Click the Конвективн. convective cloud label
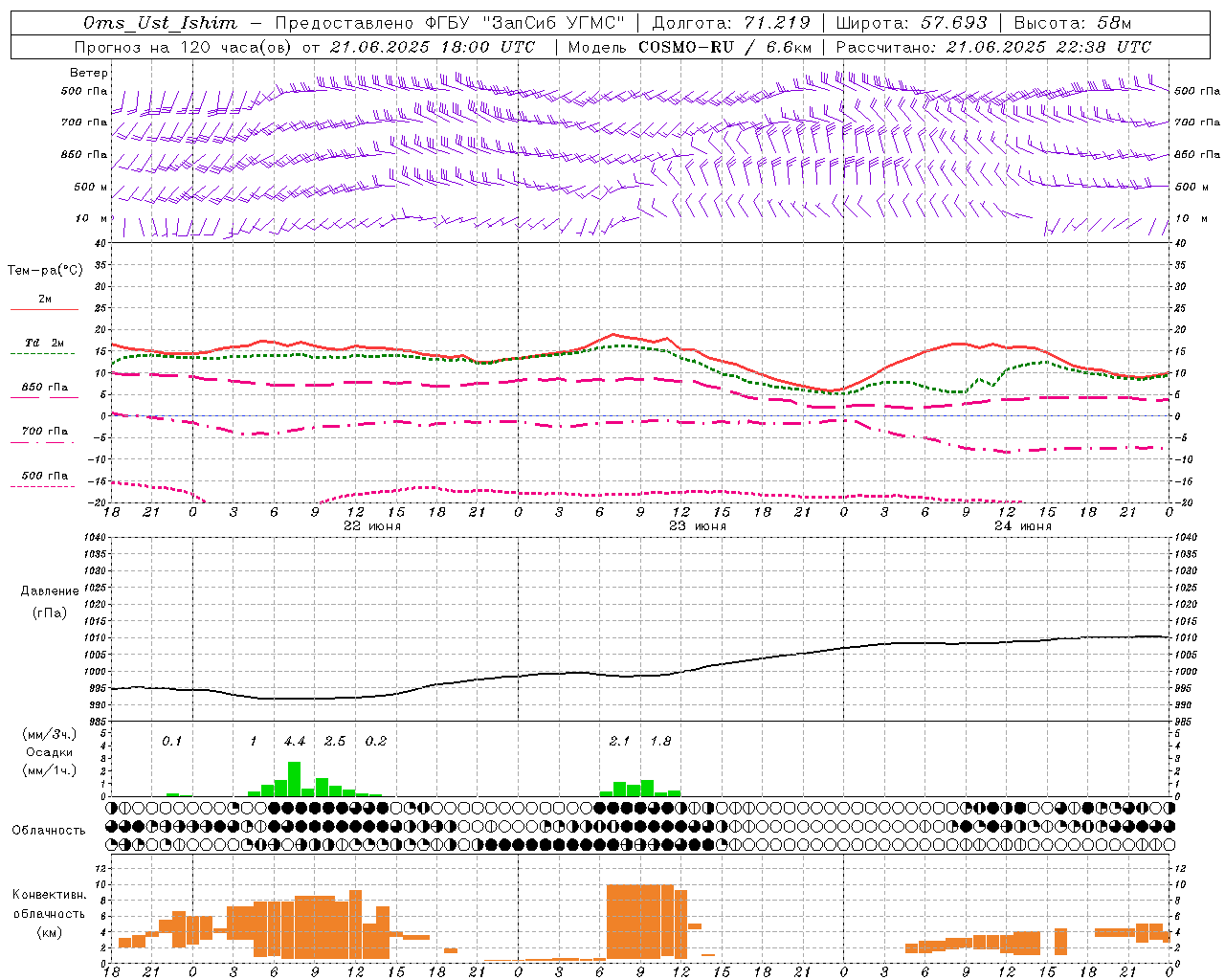1225x980 pixels. pyautogui.click(x=49, y=895)
